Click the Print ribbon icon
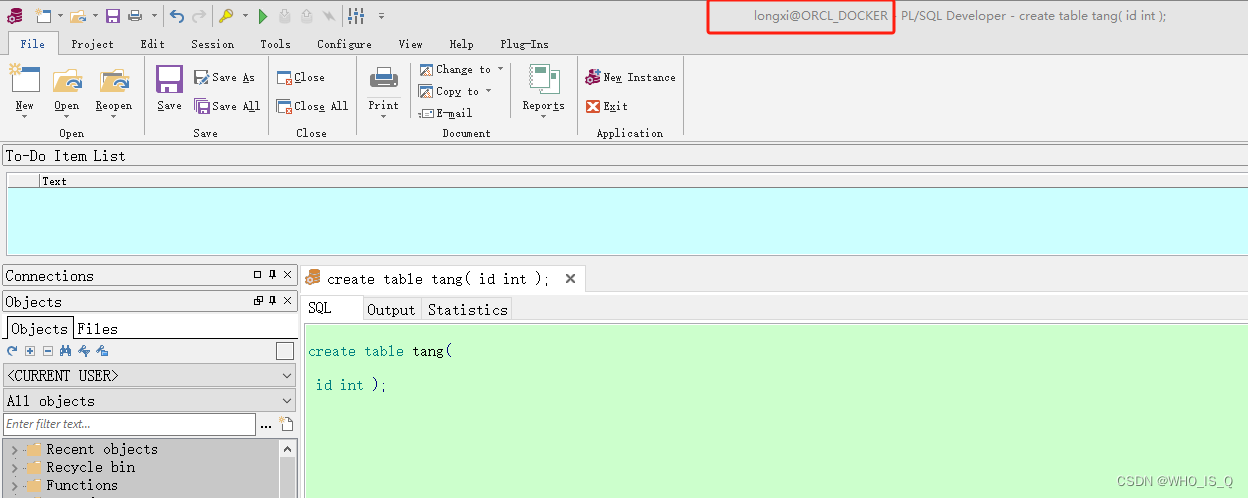The width and height of the screenshot is (1248, 498). (384, 78)
